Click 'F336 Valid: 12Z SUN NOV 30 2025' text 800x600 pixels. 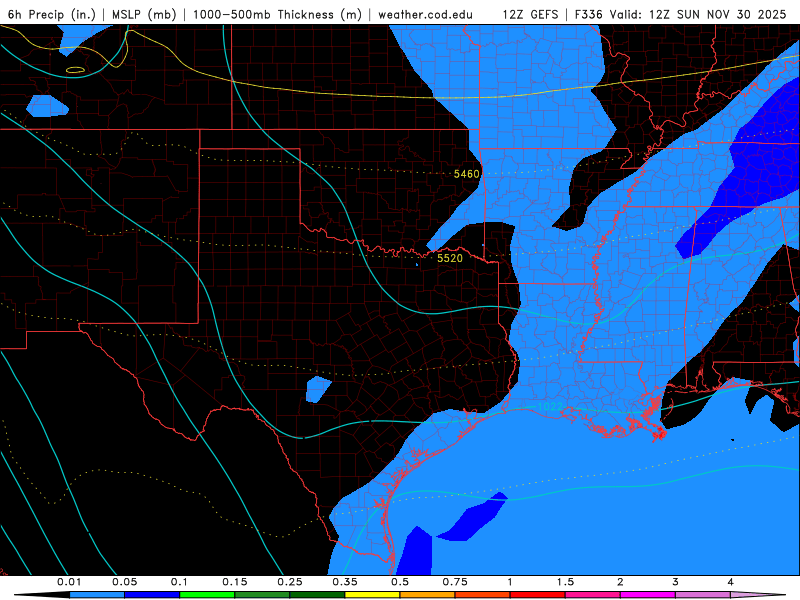681,14
